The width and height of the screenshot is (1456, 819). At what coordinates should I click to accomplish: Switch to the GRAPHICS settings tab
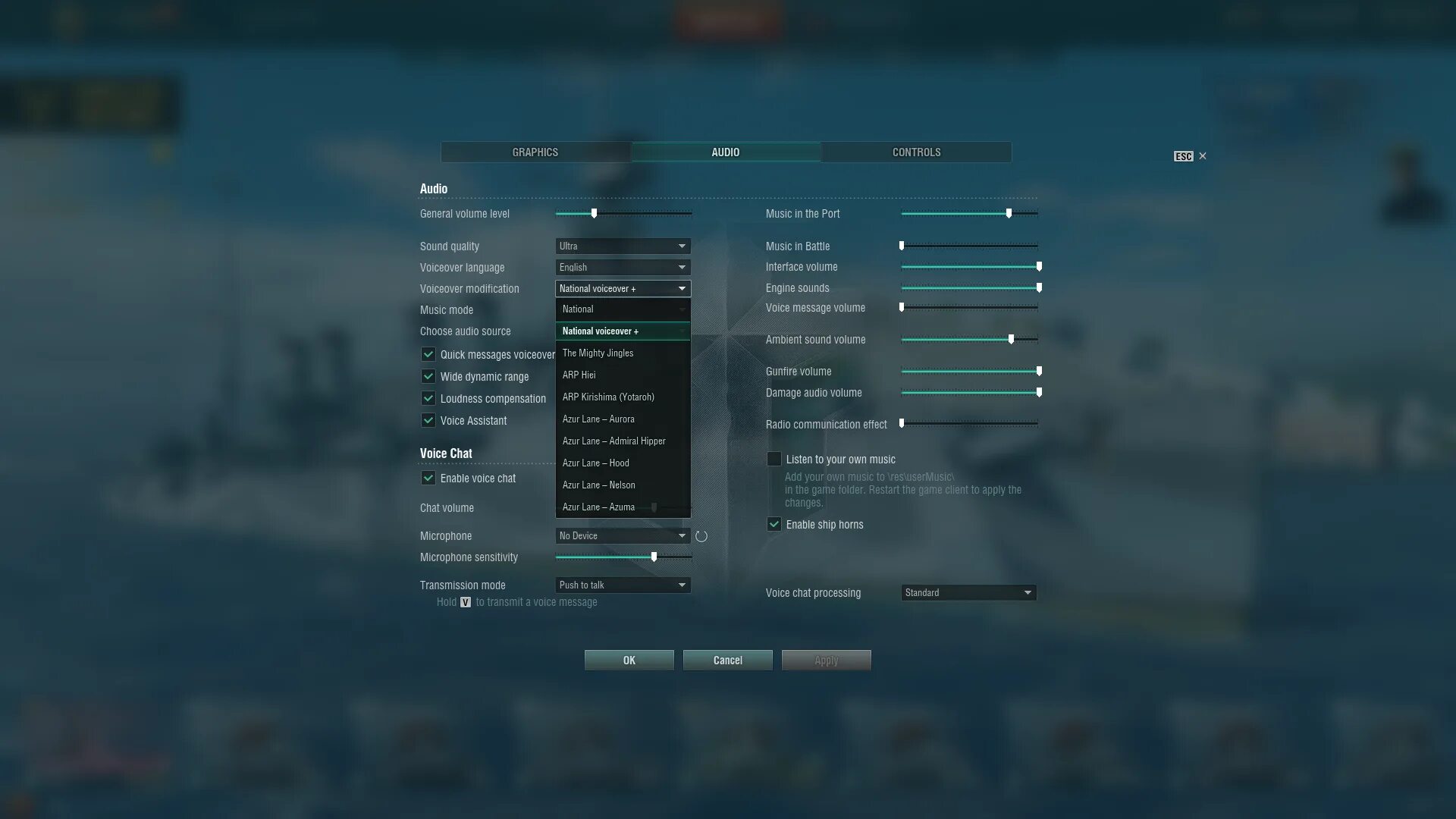point(535,152)
